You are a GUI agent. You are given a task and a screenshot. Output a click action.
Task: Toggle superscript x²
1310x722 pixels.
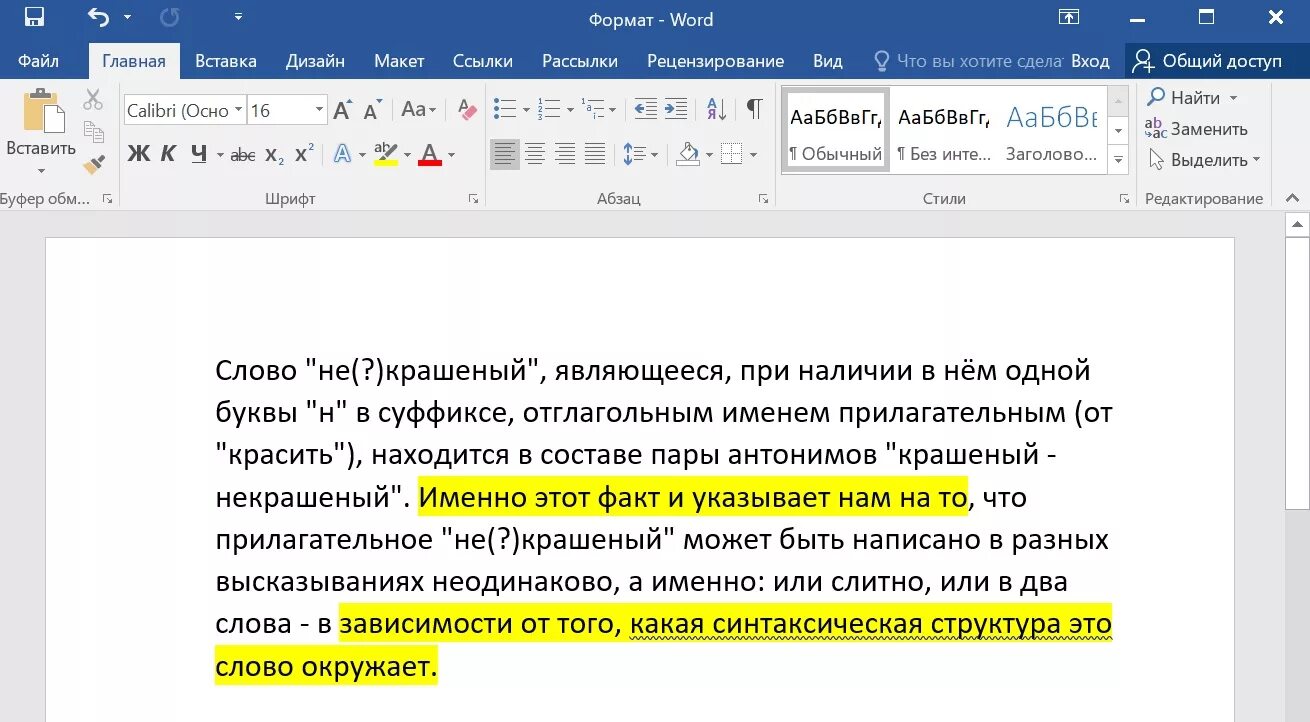[304, 154]
